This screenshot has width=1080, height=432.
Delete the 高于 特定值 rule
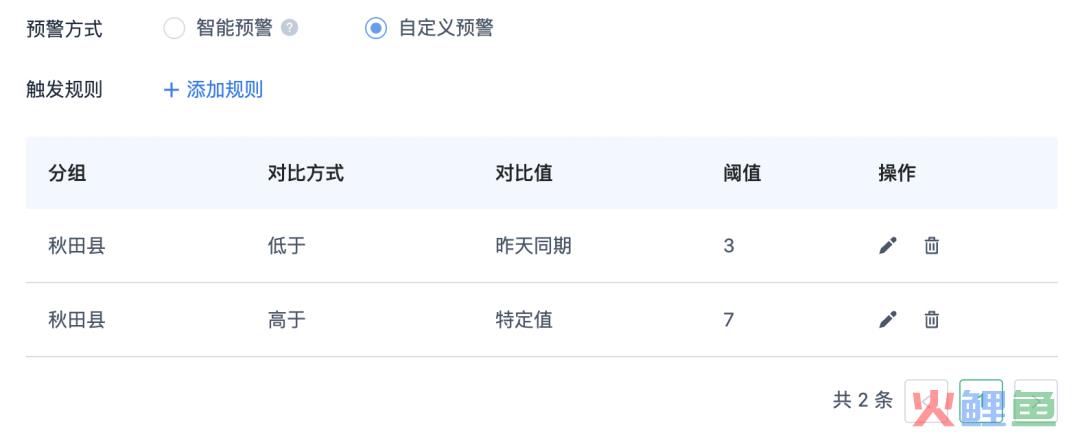pos(931,319)
